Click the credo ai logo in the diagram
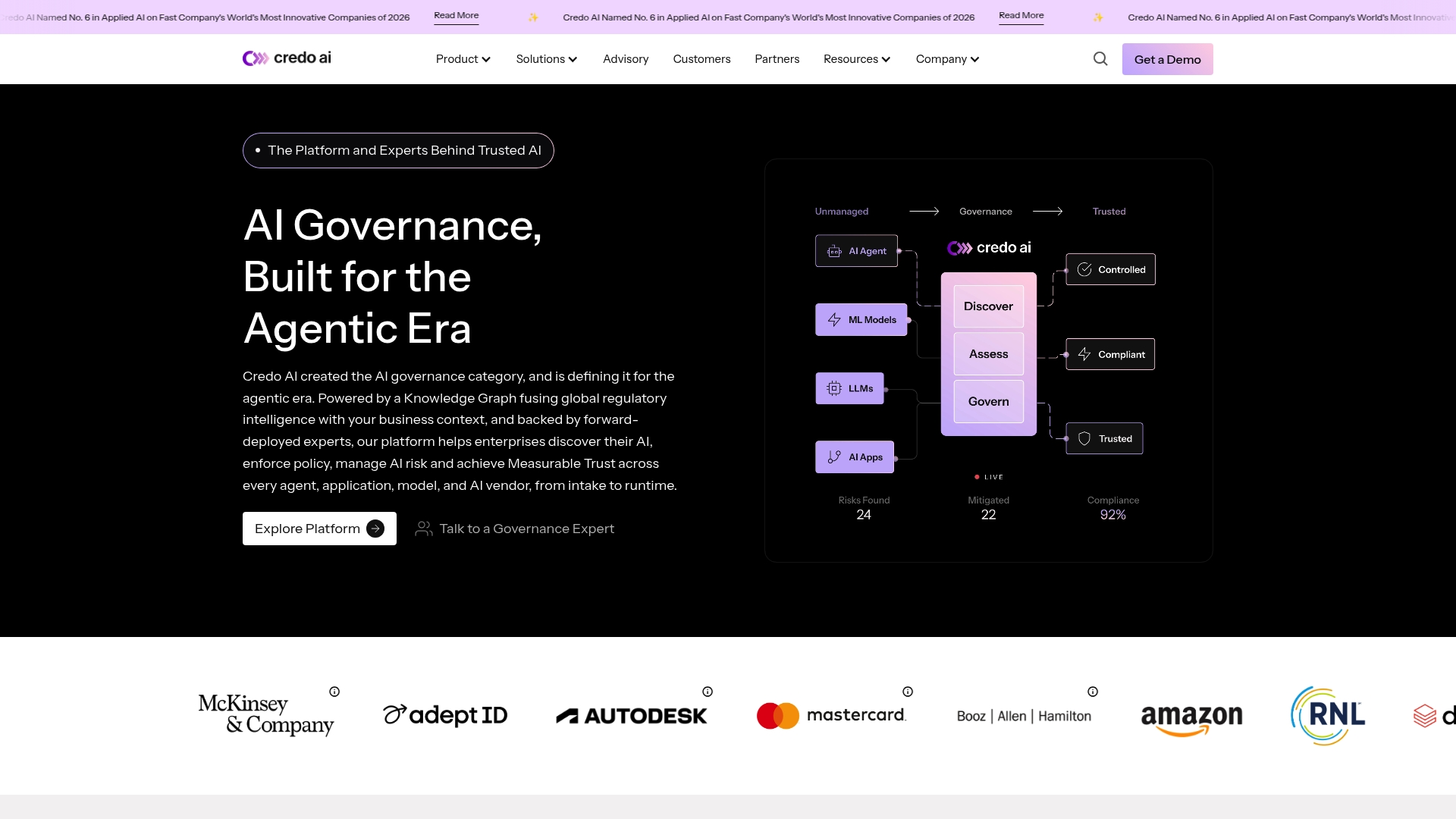Viewport: 1456px width, 819px height. (989, 248)
